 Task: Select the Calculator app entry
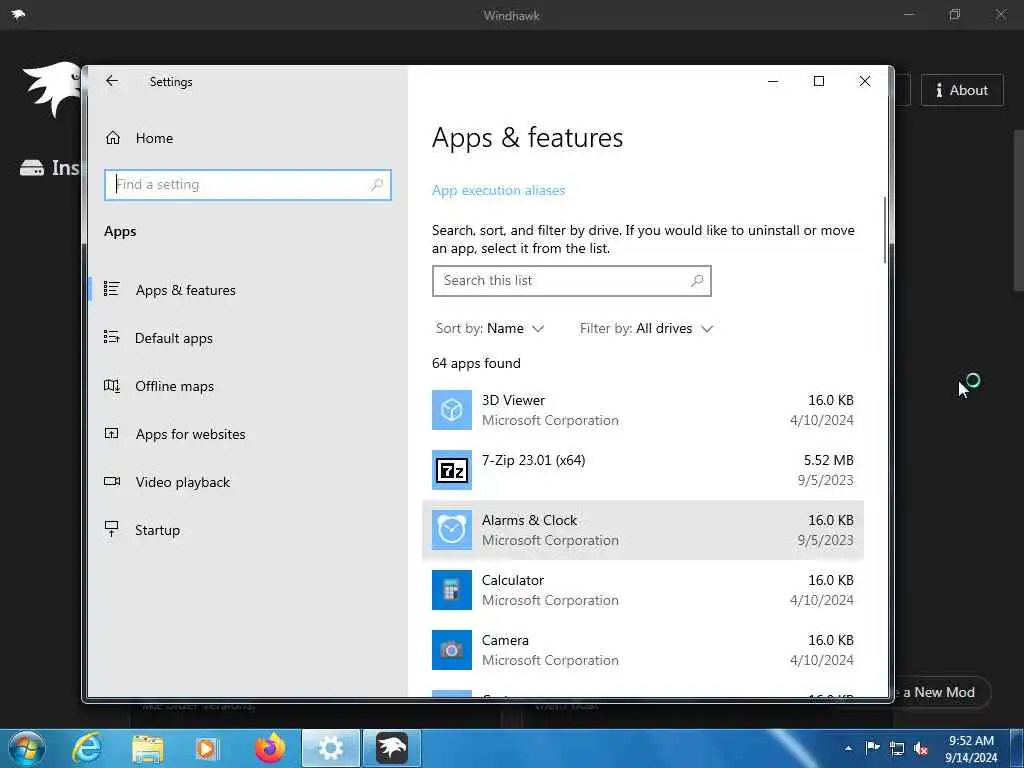click(643, 590)
